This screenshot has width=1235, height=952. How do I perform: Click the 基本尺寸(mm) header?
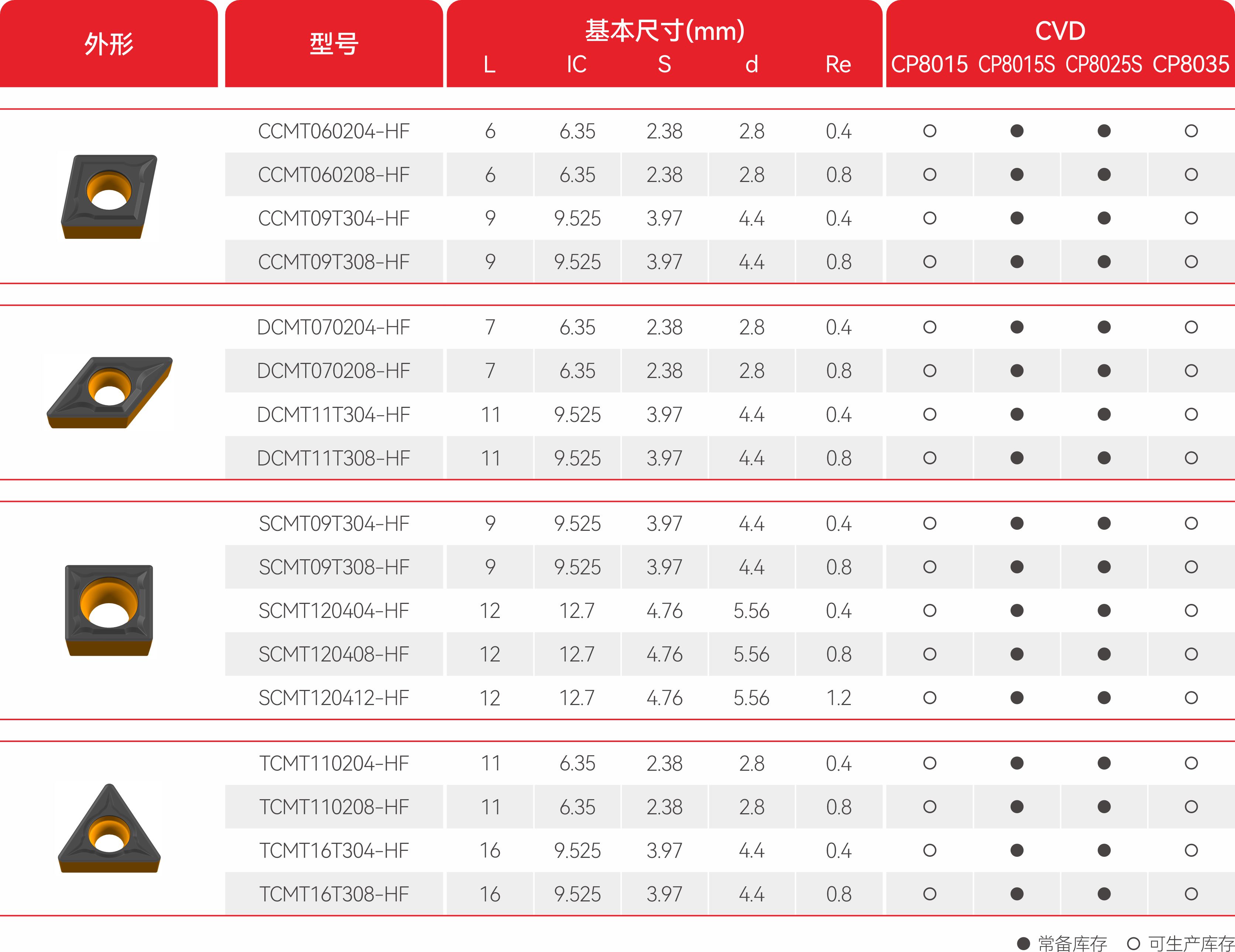[664, 30]
